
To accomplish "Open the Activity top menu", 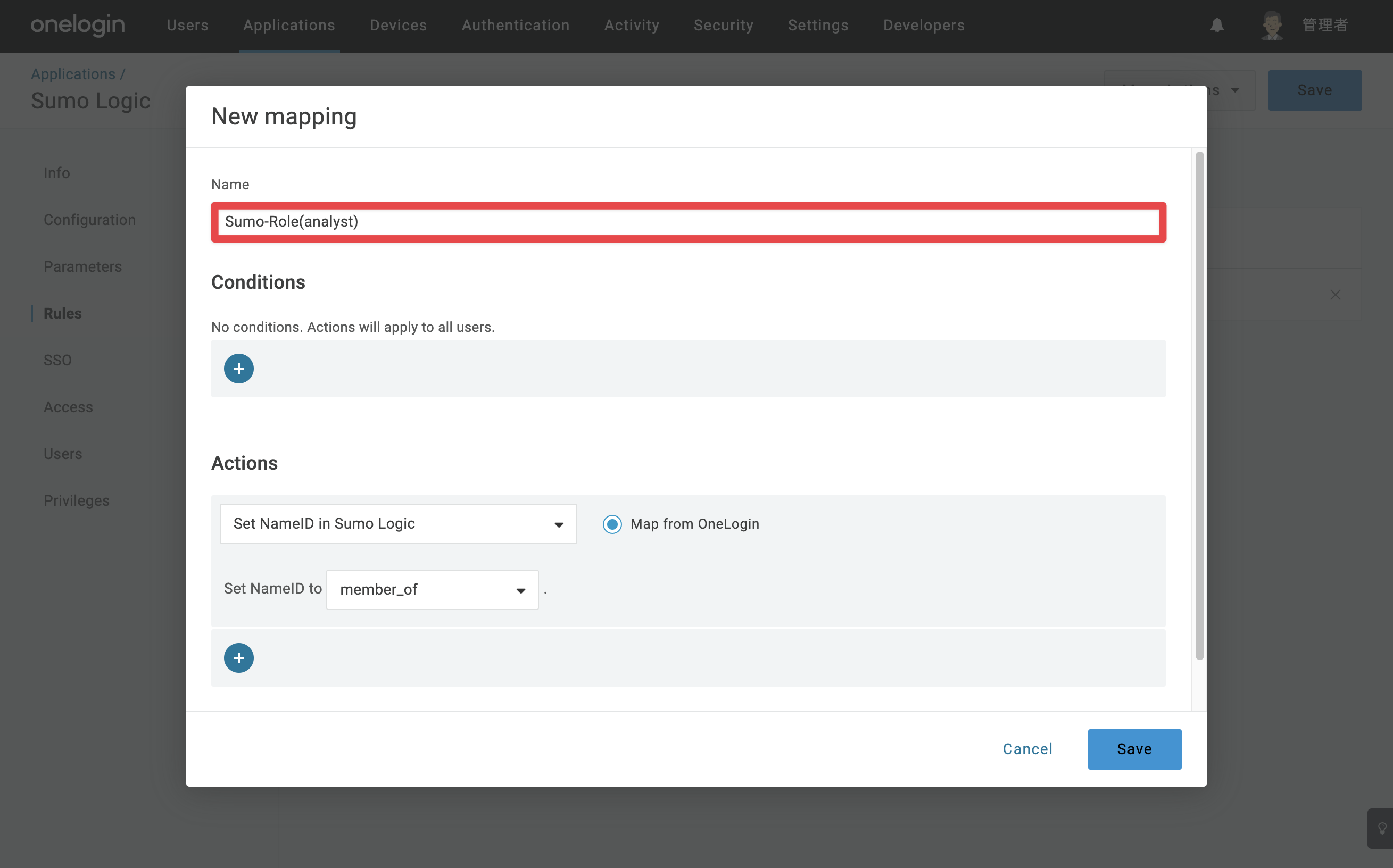I will click(x=632, y=25).
